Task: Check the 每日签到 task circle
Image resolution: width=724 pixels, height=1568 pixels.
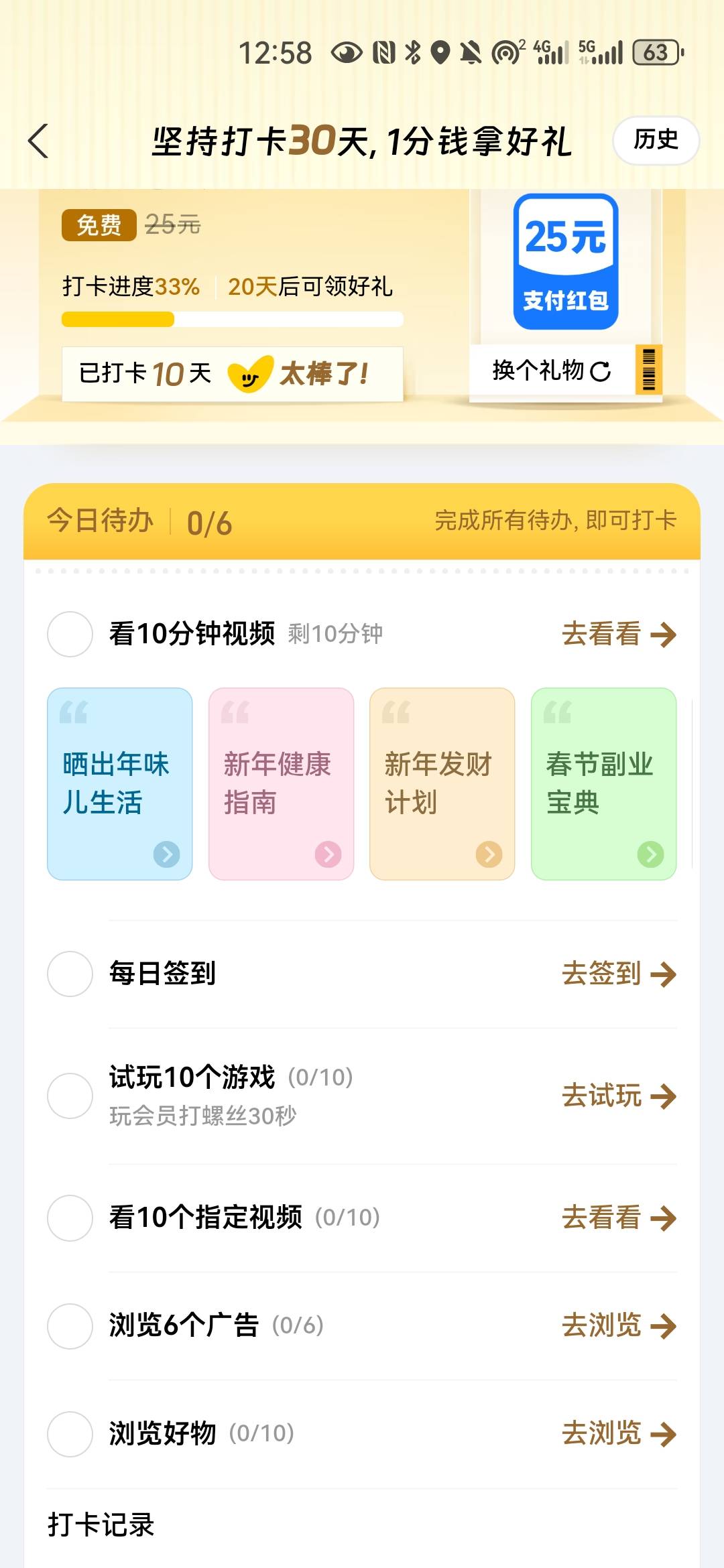Action: pos(70,974)
